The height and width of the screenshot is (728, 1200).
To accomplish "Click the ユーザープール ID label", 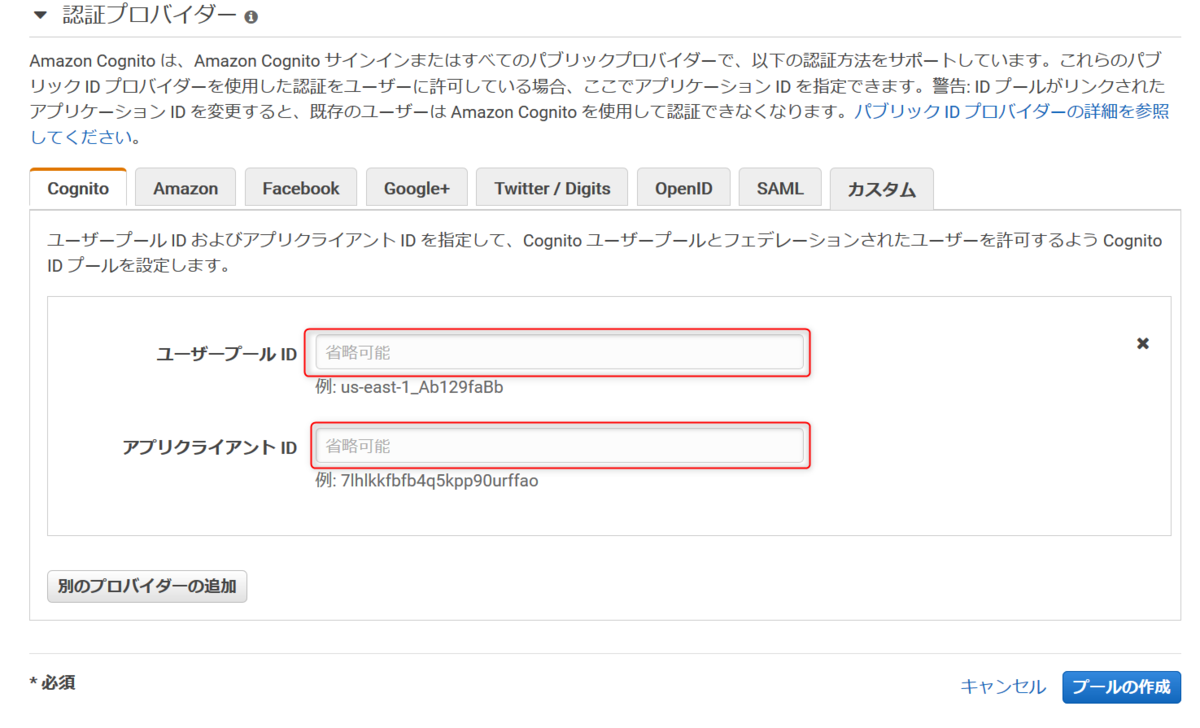I will point(226,354).
